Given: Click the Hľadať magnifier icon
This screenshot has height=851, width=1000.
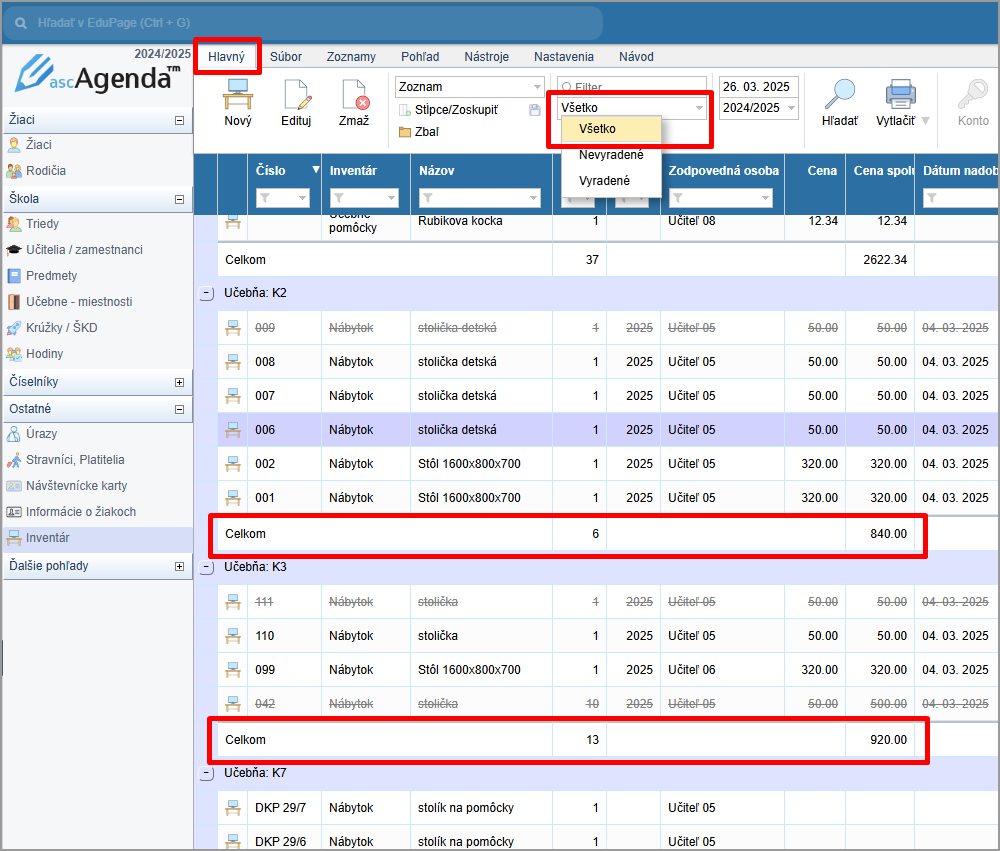Looking at the screenshot, I should [x=839, y=94].
